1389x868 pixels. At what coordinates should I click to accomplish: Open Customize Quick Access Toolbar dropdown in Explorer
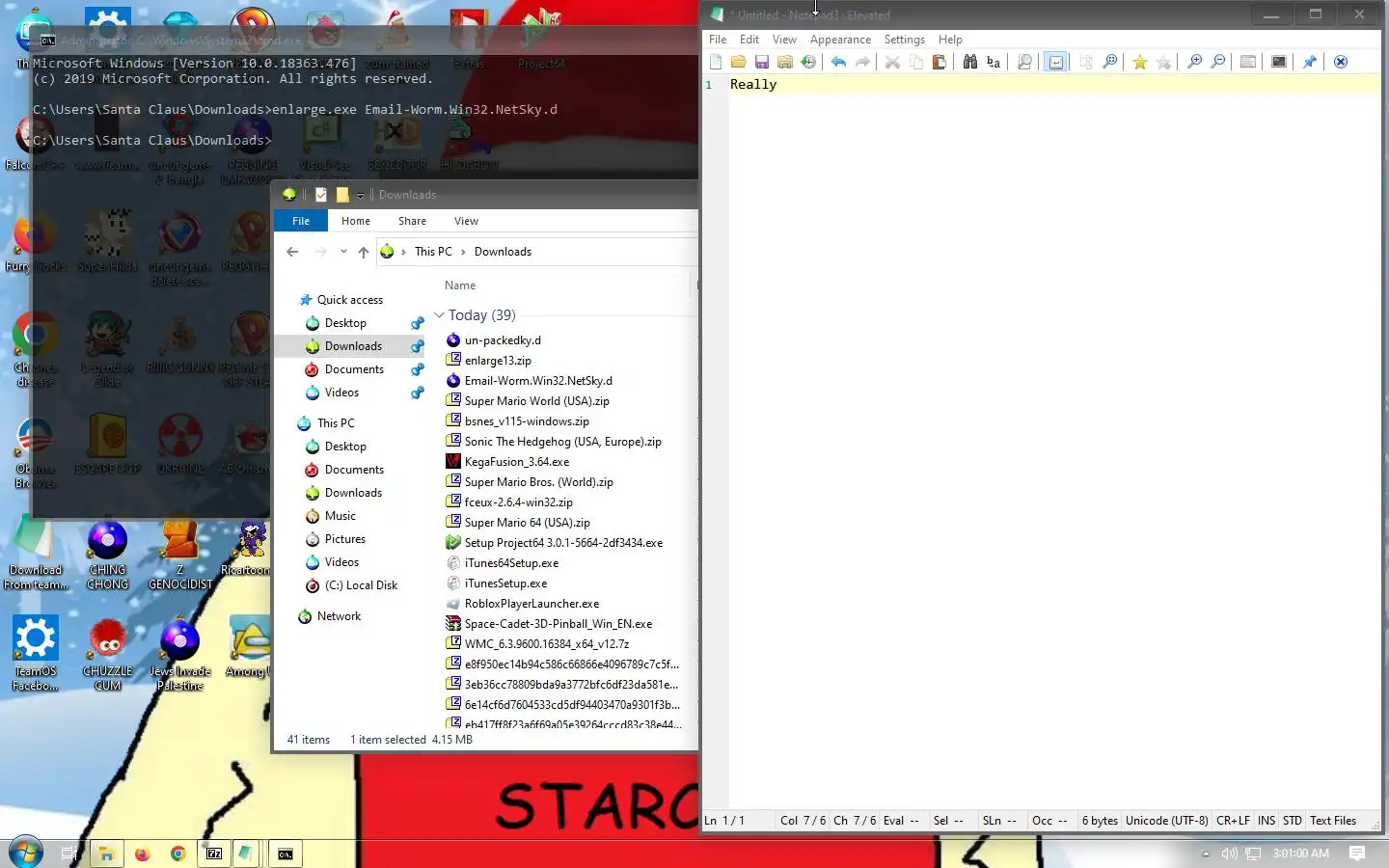[360, 196]
